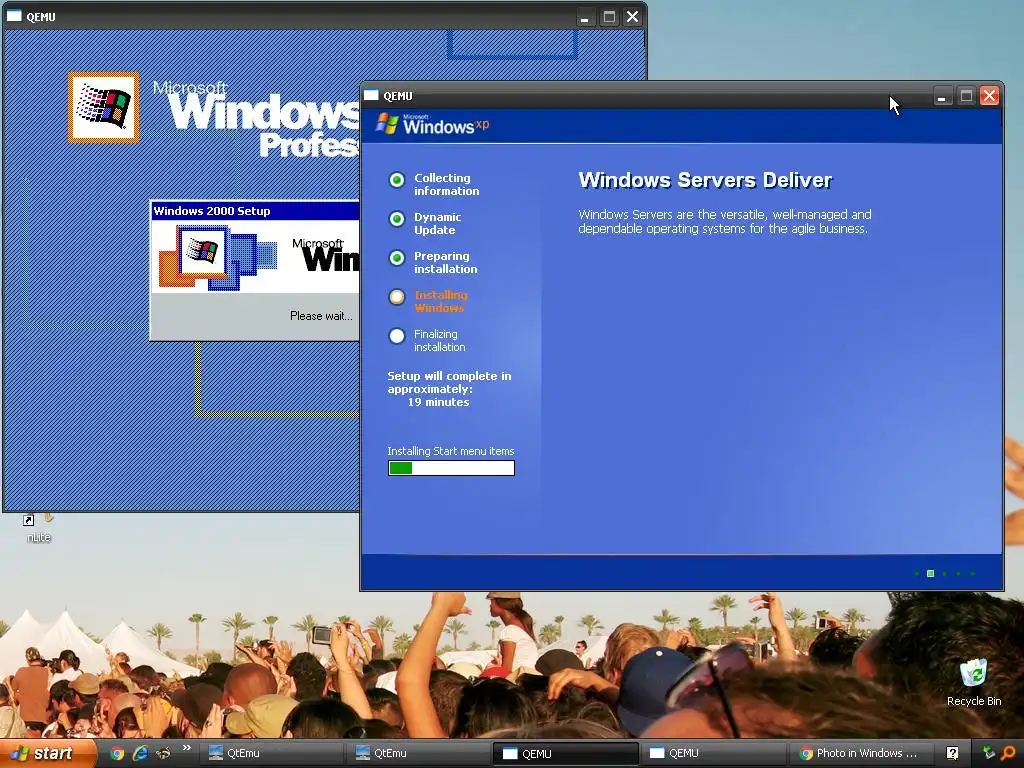Click the '19 minutes' time estimate text
Viewport: 1024px width, 768px height.
438,402
